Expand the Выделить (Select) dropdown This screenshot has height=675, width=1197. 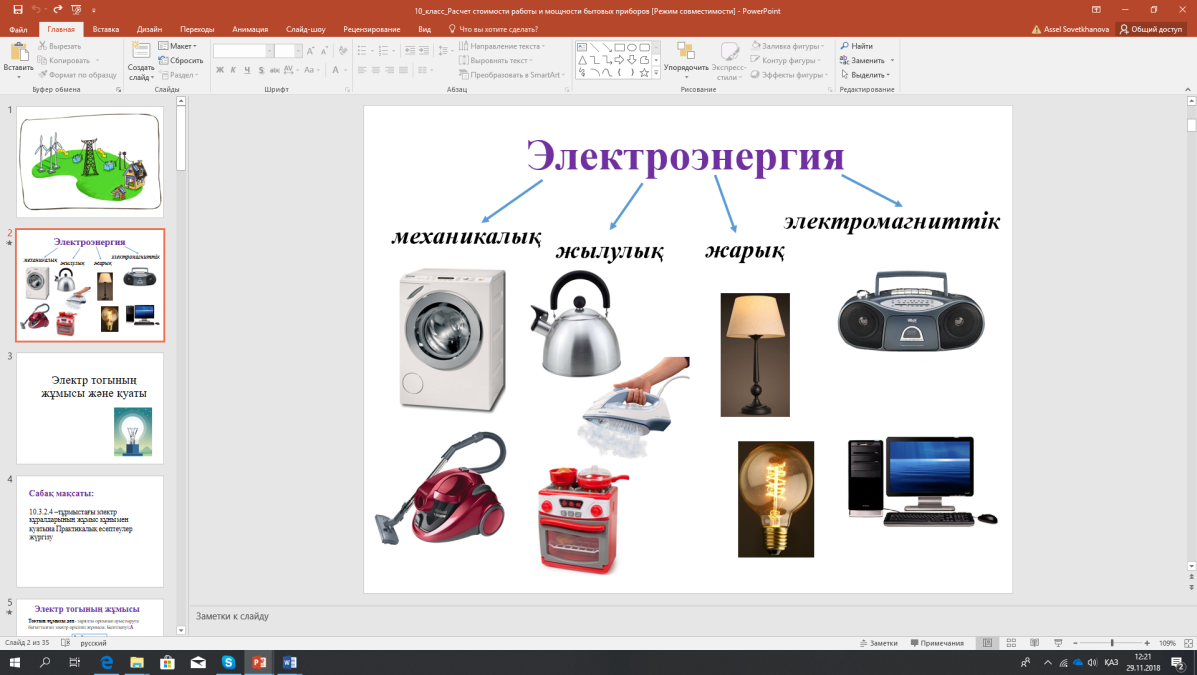pyautogui.click(x=867, y=75)
